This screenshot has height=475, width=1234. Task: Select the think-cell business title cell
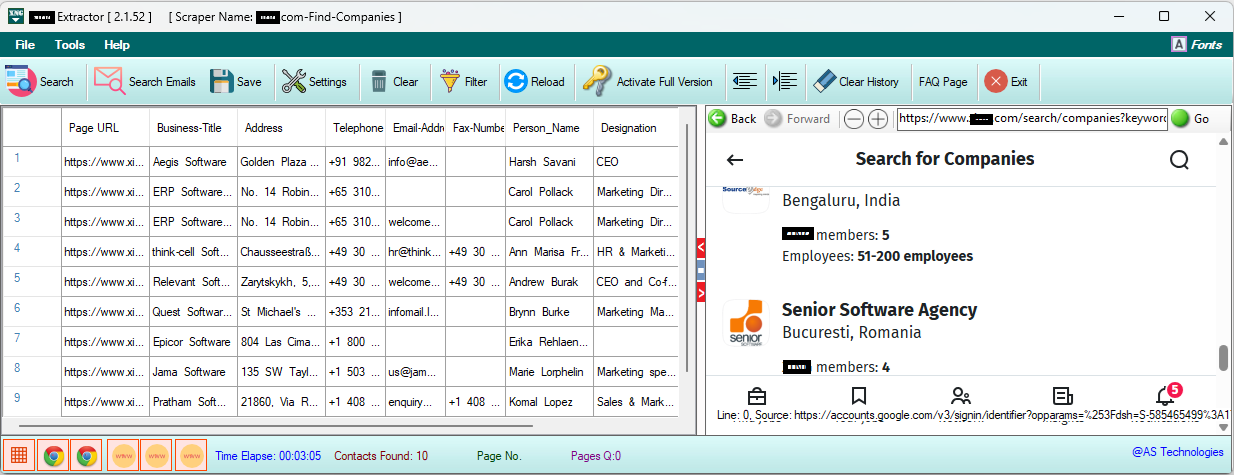(x=193, y=252)
